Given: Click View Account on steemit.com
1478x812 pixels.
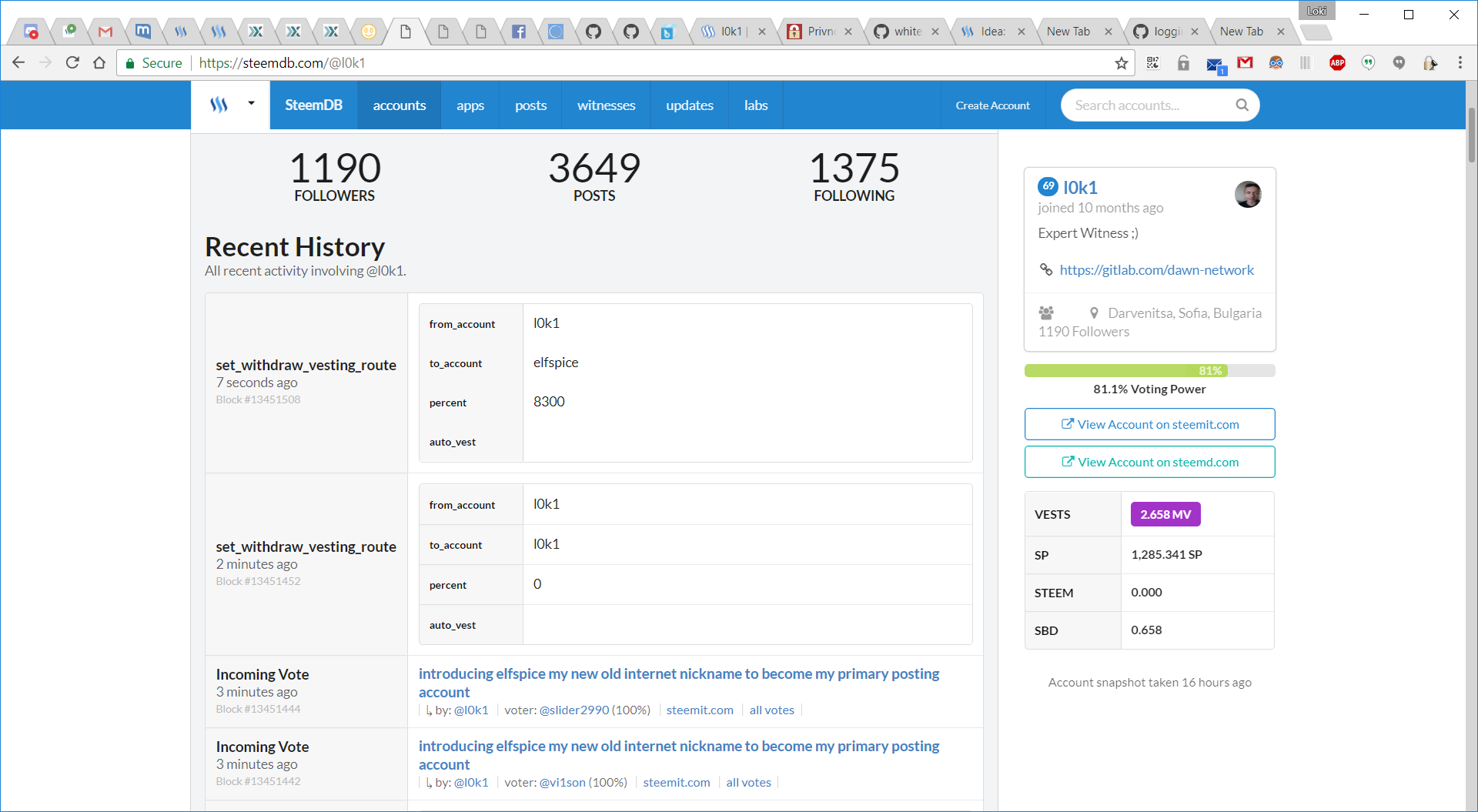Looking at the screenshot, I should (1150, 424).
